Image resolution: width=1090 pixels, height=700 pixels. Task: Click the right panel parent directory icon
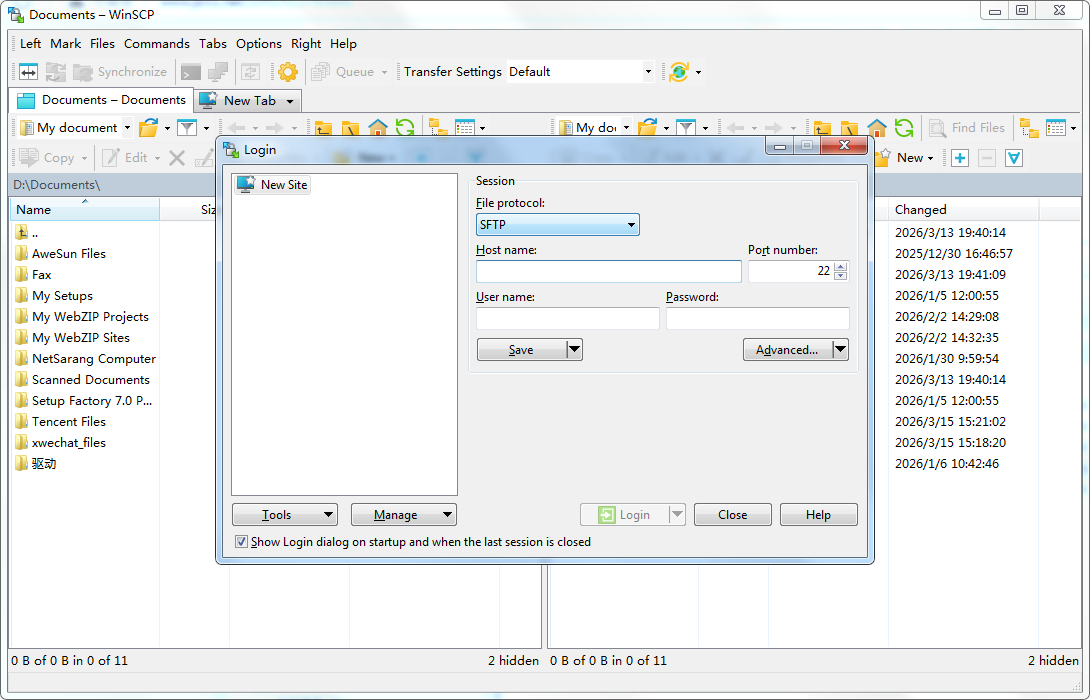click(822, 128)
